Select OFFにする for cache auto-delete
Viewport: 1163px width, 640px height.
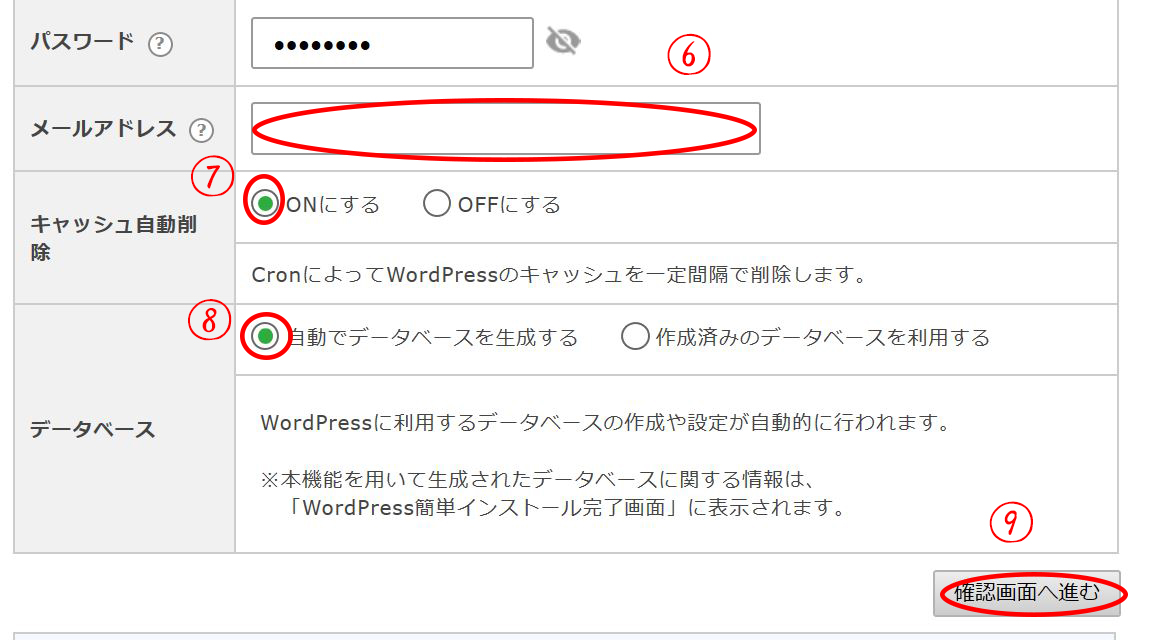[x=436, y=203]
